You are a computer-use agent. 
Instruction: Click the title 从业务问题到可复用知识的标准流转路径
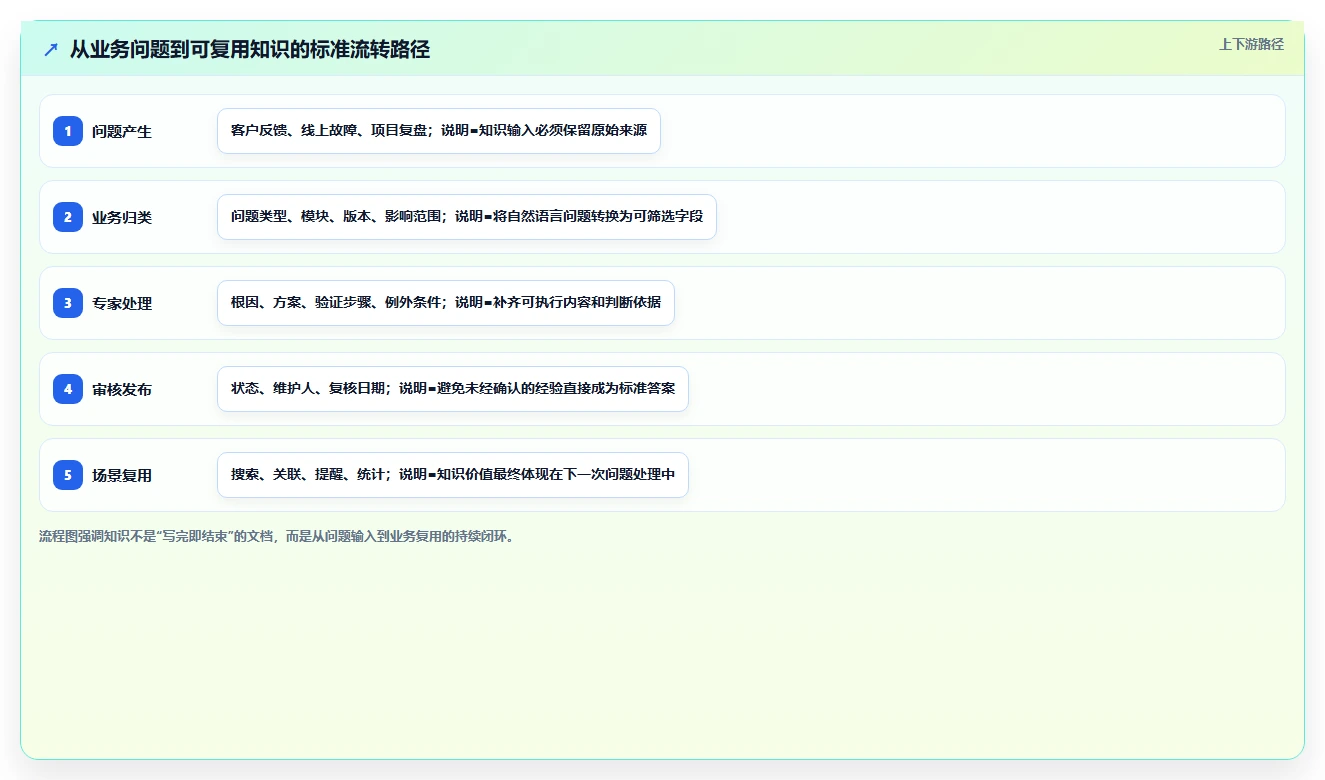(250, 50)
